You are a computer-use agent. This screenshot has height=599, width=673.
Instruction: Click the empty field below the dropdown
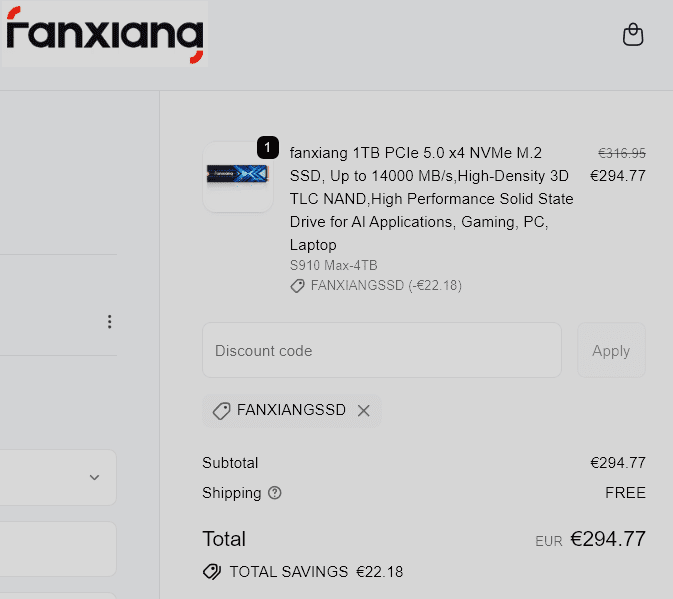[58, 549]
